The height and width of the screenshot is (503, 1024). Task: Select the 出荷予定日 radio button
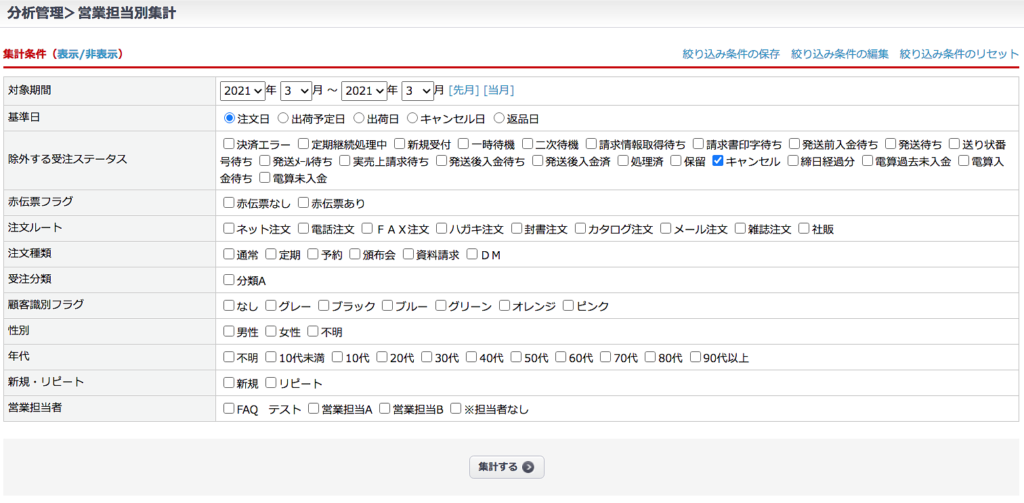284,118
